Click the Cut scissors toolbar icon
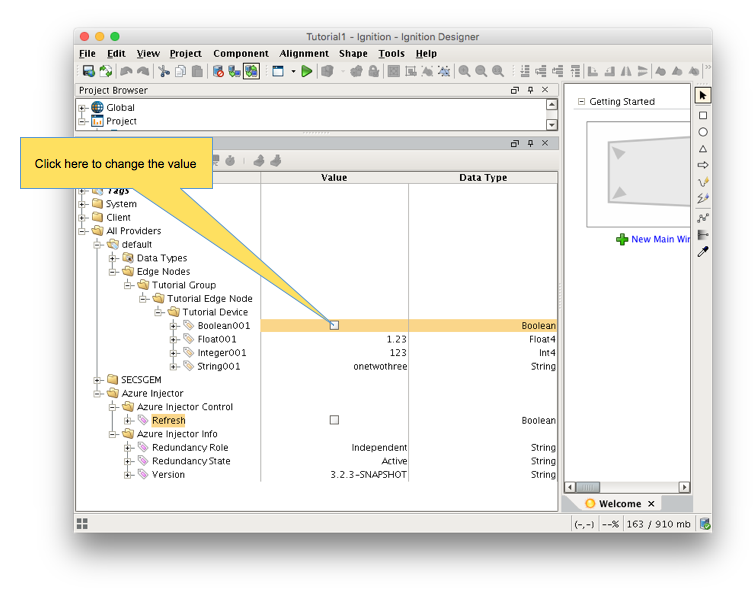The width and height of the screenshot is (753, 603). 163,71
